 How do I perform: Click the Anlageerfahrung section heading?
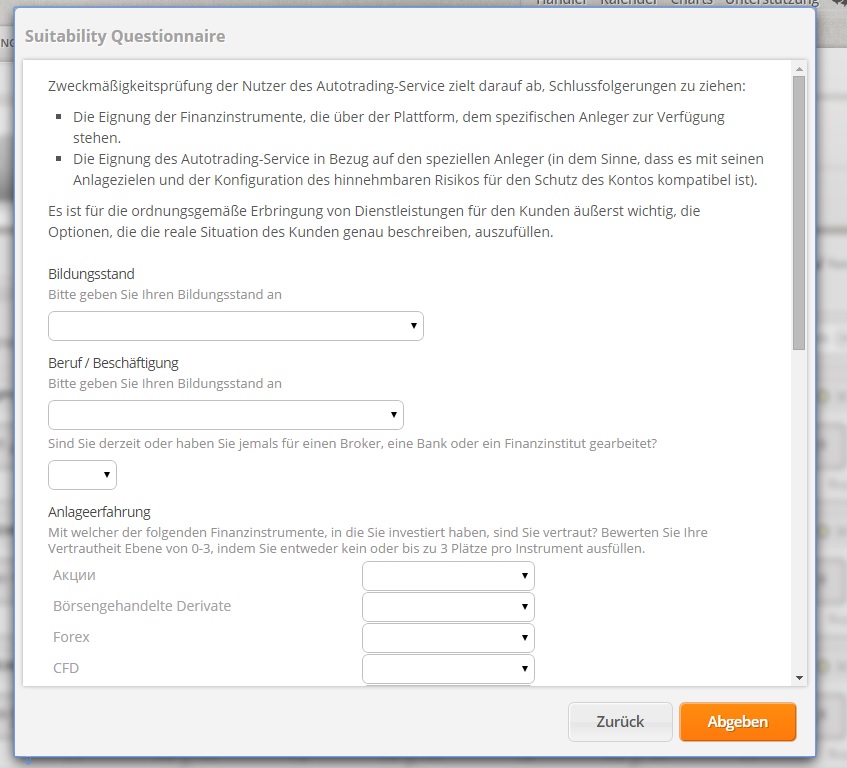tap(100, 513)
